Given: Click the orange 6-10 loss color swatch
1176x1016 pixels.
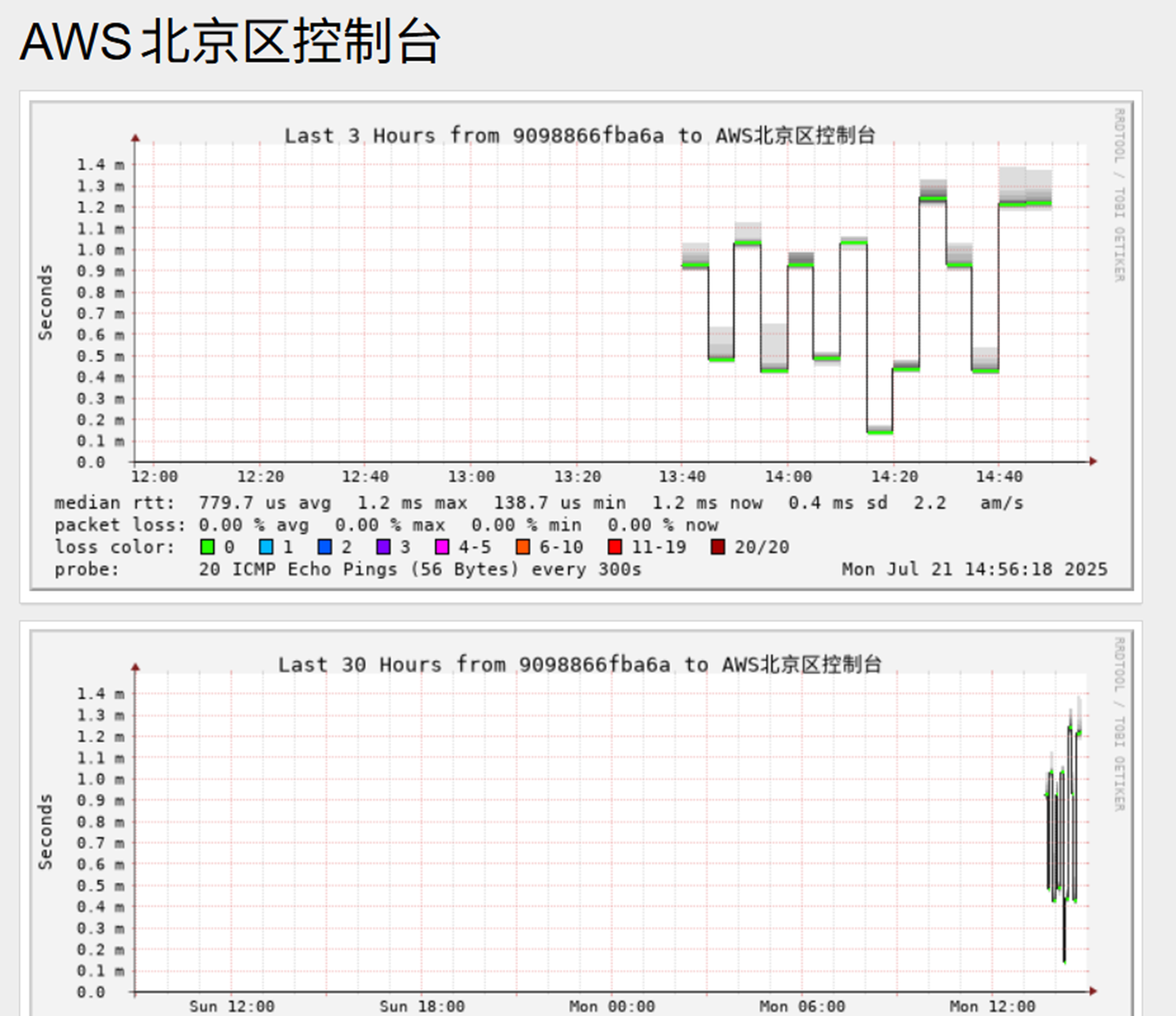Looking at the screenshot, I should 523,547.
